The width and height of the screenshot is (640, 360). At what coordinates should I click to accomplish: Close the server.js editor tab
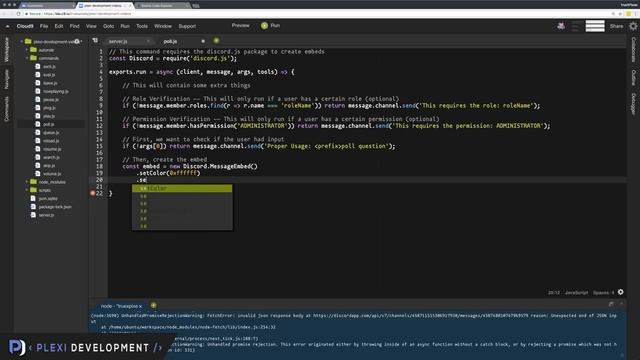click(x=148, y=41)
